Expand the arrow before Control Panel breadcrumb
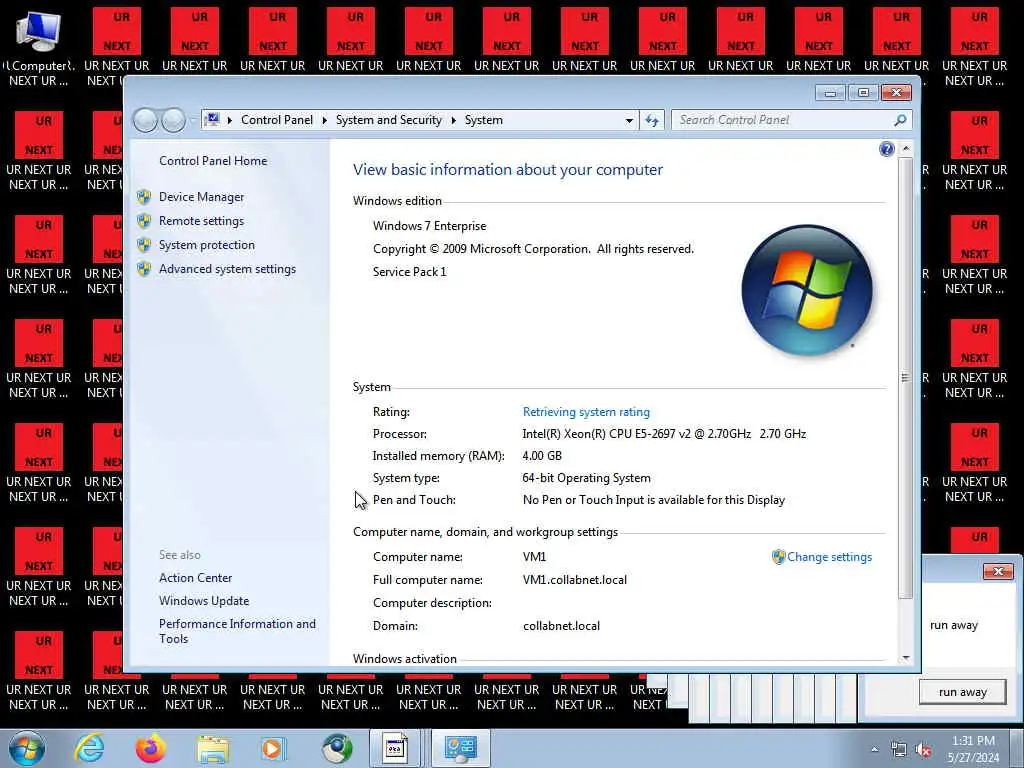1024x768 pixels. [x=230, y=120]
